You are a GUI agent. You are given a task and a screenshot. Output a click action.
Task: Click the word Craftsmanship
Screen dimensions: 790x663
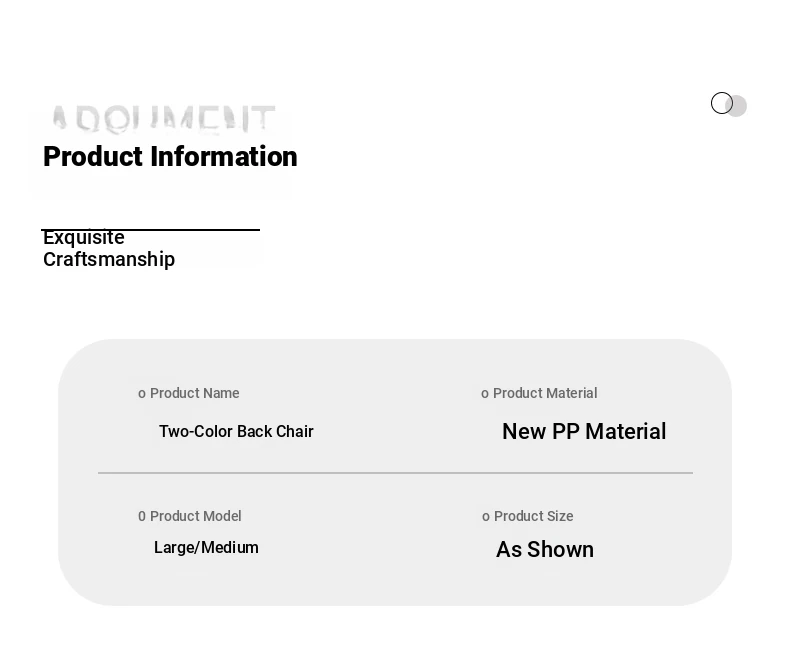(x=109, y=260)
